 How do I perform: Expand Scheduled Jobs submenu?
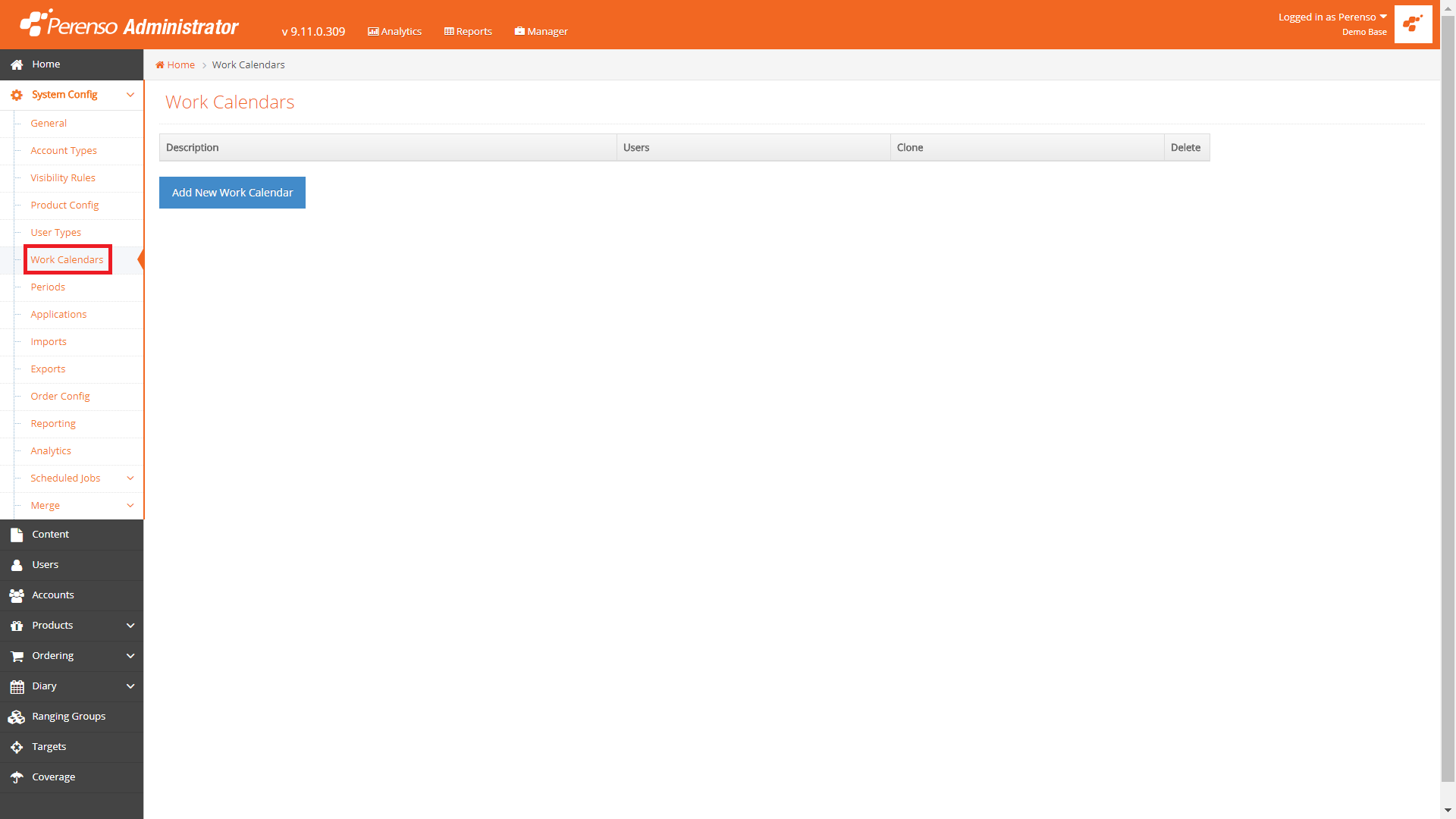(x=130, y=479)
